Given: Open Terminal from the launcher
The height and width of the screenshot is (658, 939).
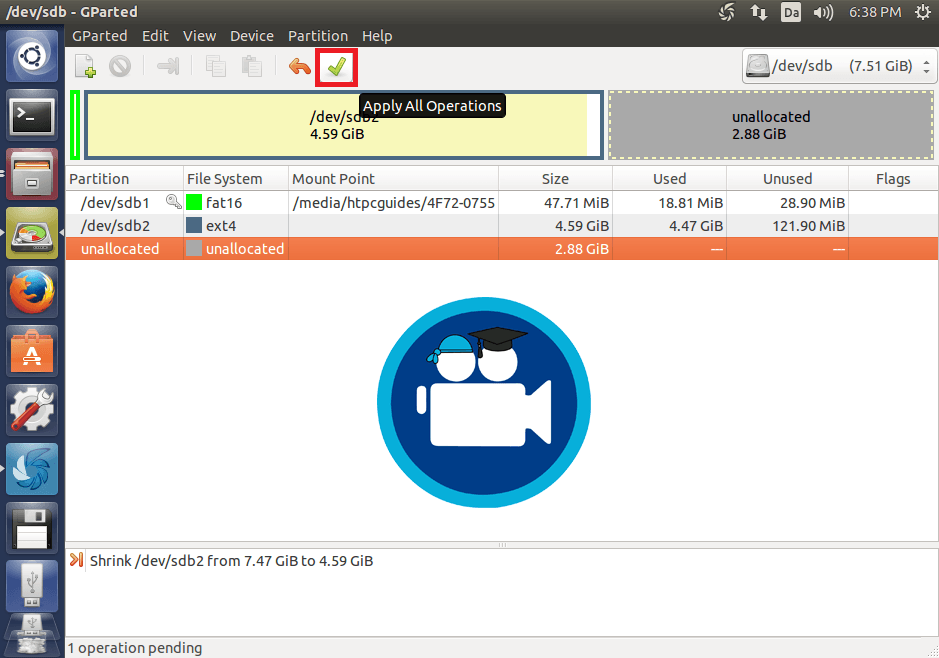Looking at the screenshot, I should click(32, 117).
